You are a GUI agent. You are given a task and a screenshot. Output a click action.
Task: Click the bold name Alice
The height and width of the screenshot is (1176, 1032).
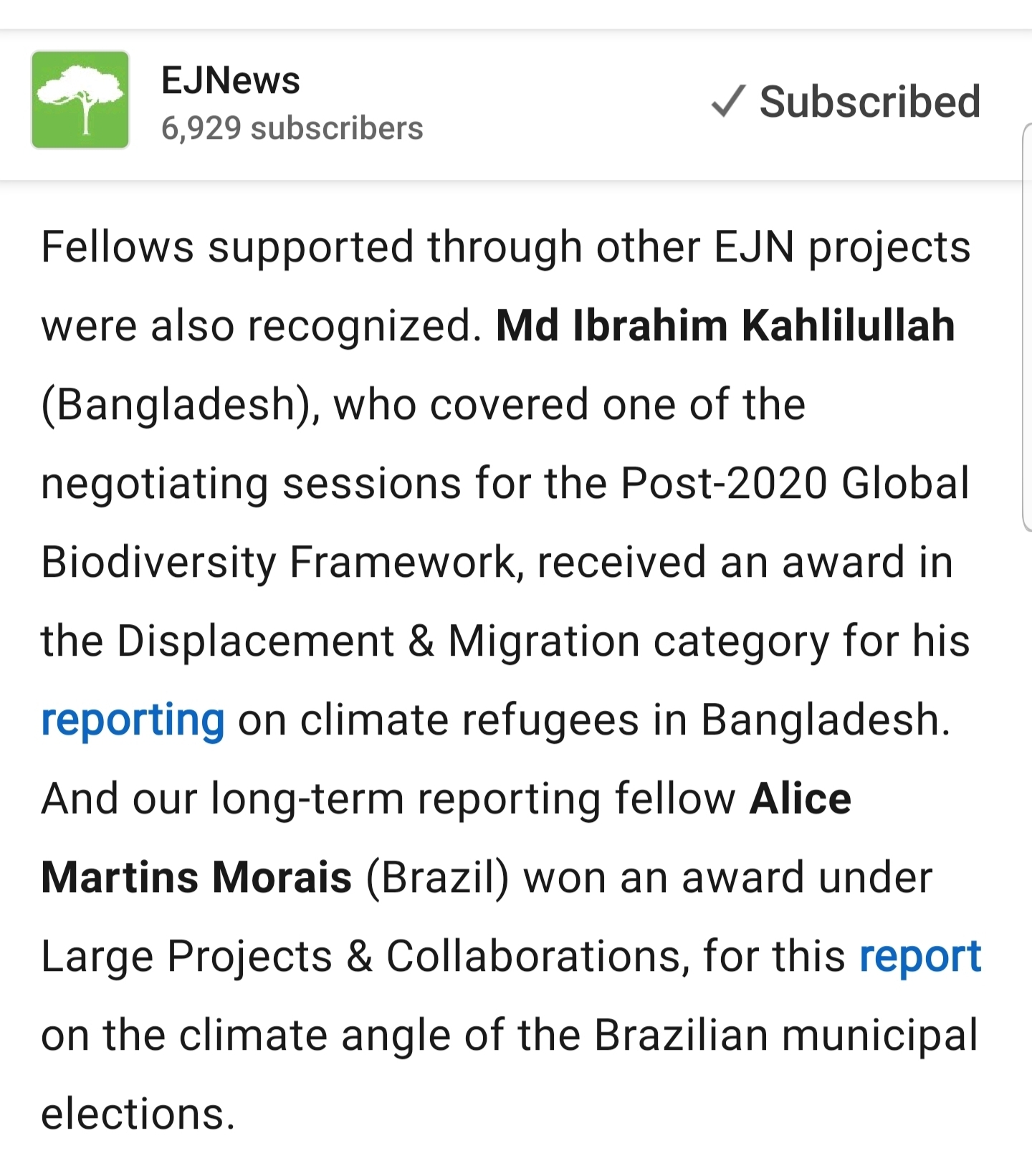[800, 798]
